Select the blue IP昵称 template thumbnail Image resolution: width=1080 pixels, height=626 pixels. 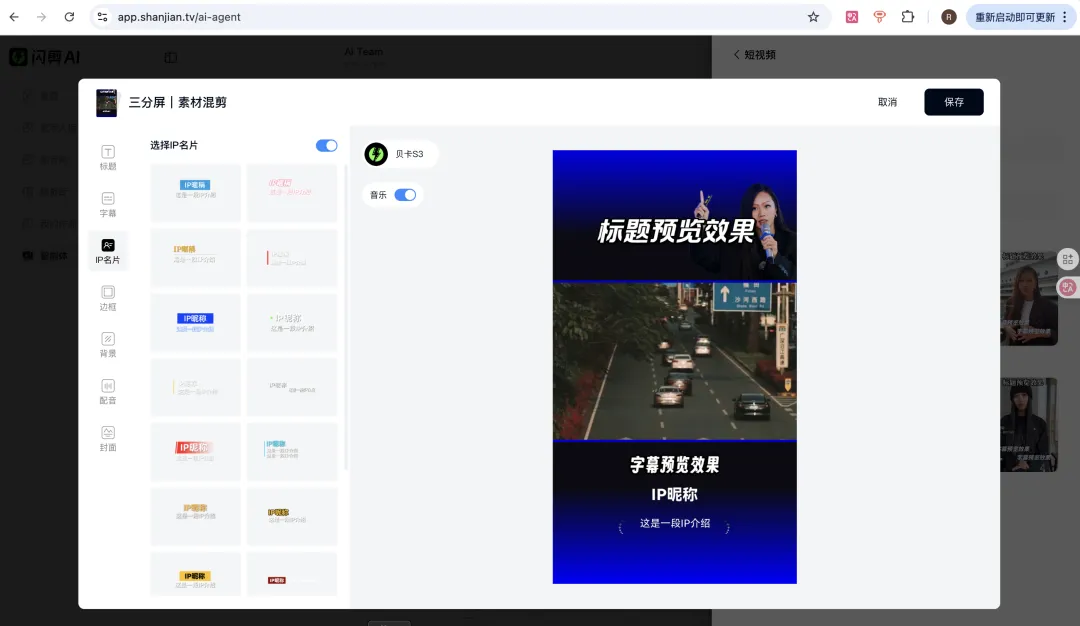point(195,320)
